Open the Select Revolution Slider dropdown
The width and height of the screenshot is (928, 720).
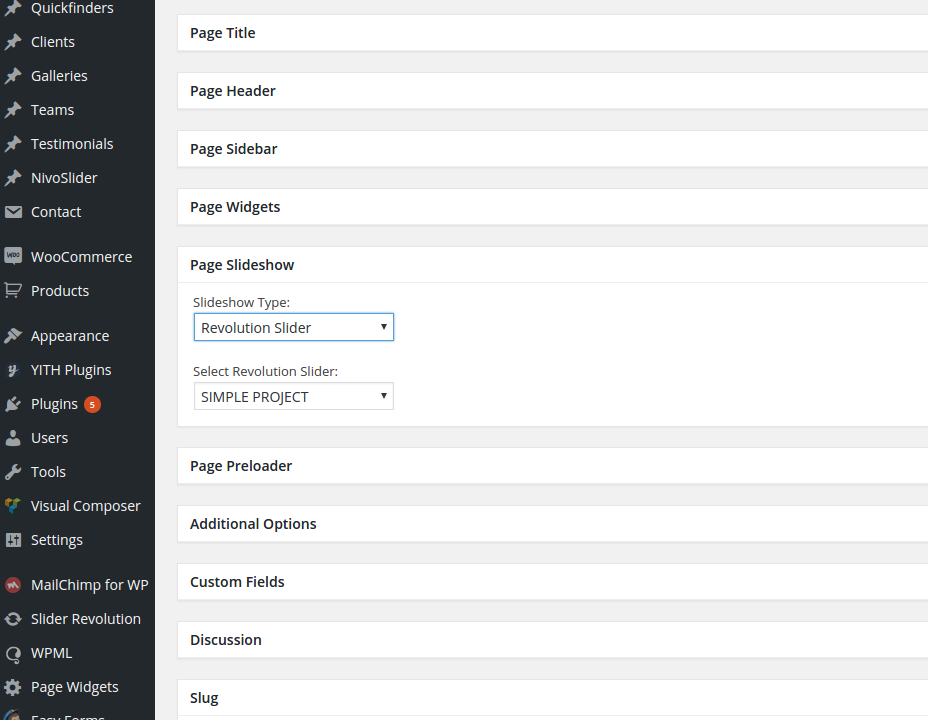[293, 397]
